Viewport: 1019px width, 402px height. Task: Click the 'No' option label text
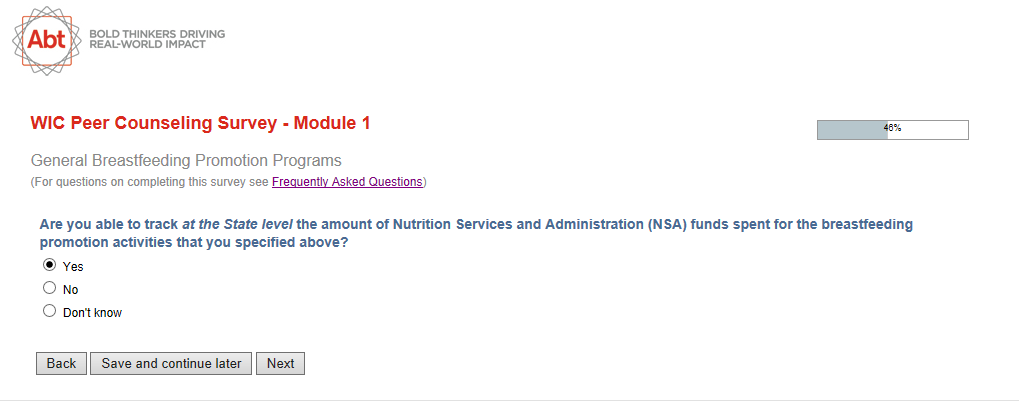click(70, 290)
